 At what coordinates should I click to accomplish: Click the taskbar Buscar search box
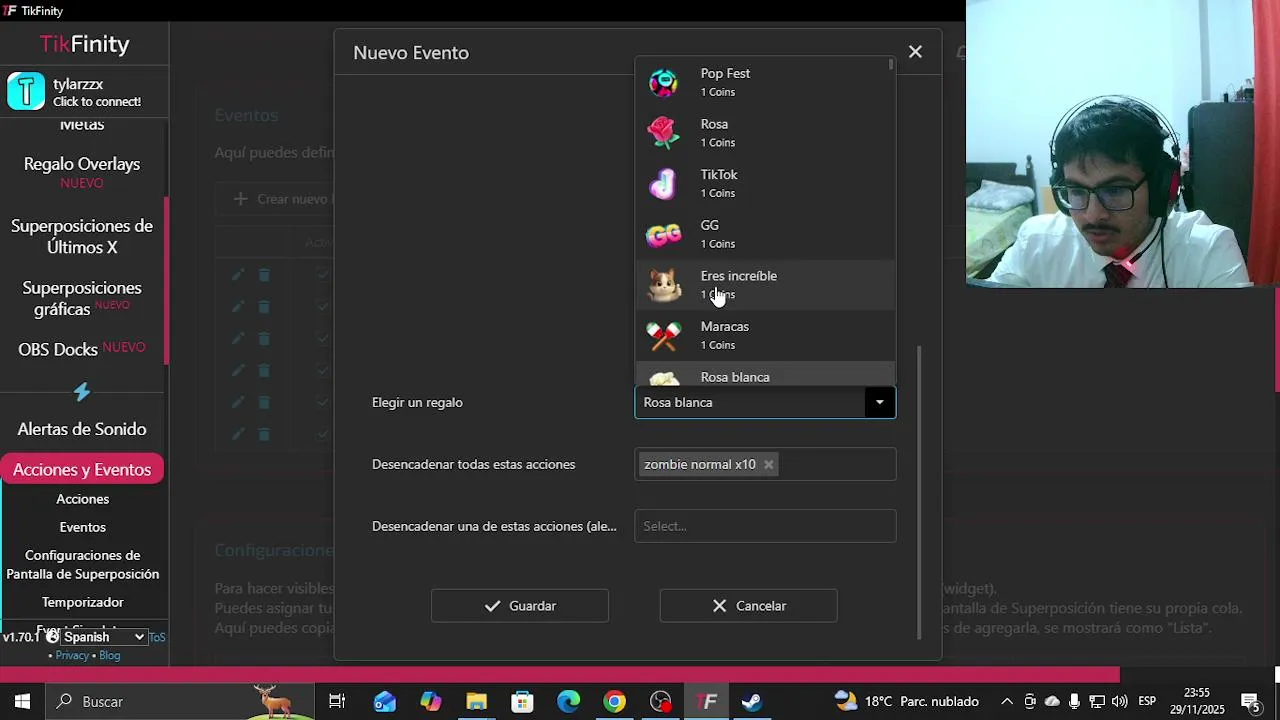(180, 702)
